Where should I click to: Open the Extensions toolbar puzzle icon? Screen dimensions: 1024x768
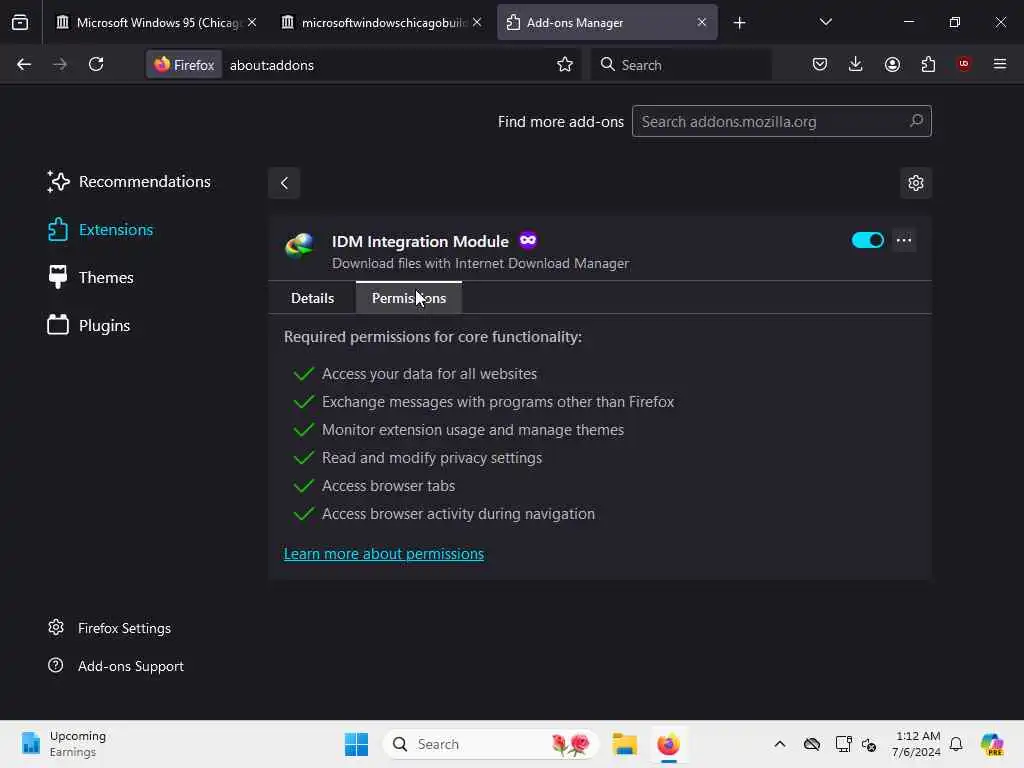pos(928,64)
